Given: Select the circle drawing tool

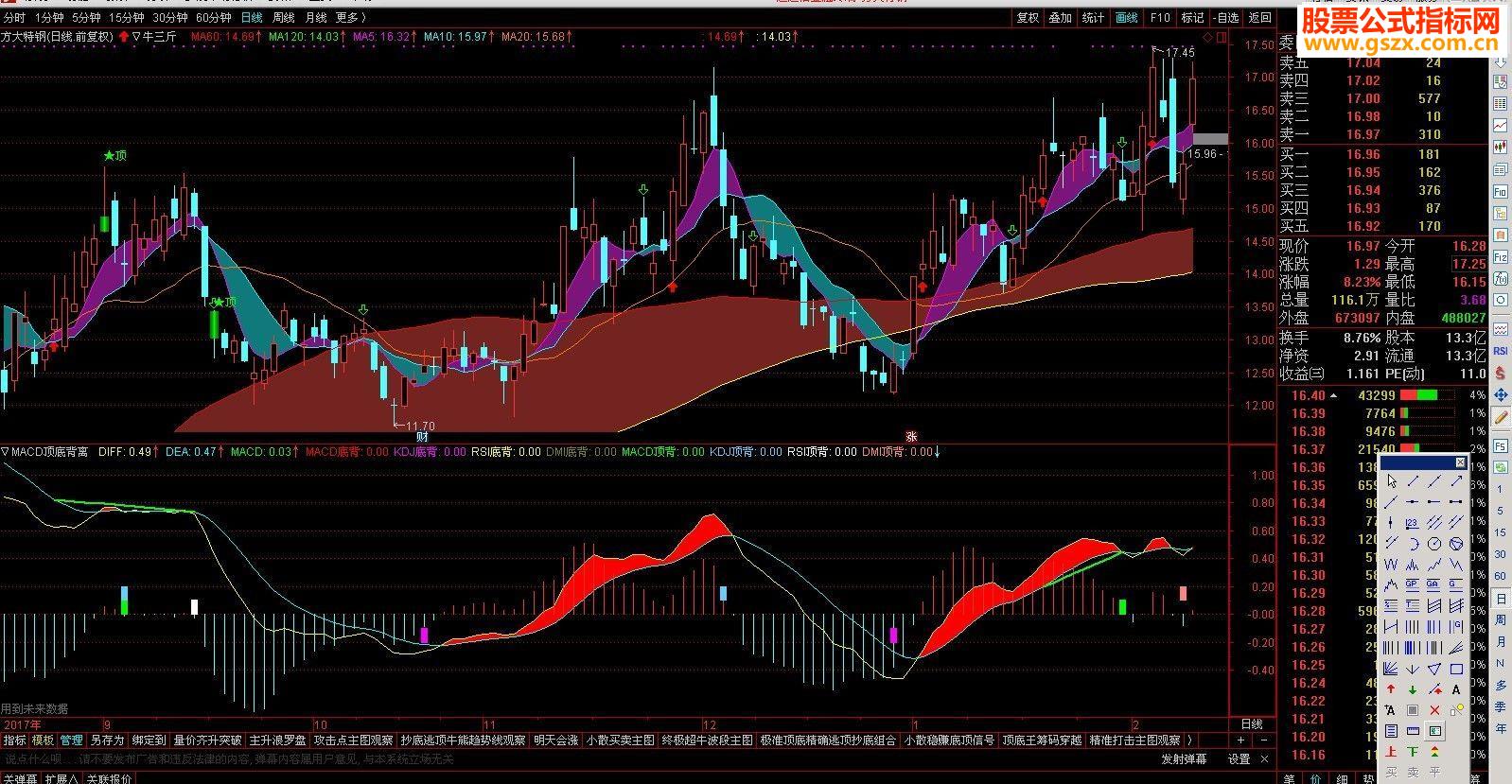Looking at the screenshot, I should click(1433, 544).
